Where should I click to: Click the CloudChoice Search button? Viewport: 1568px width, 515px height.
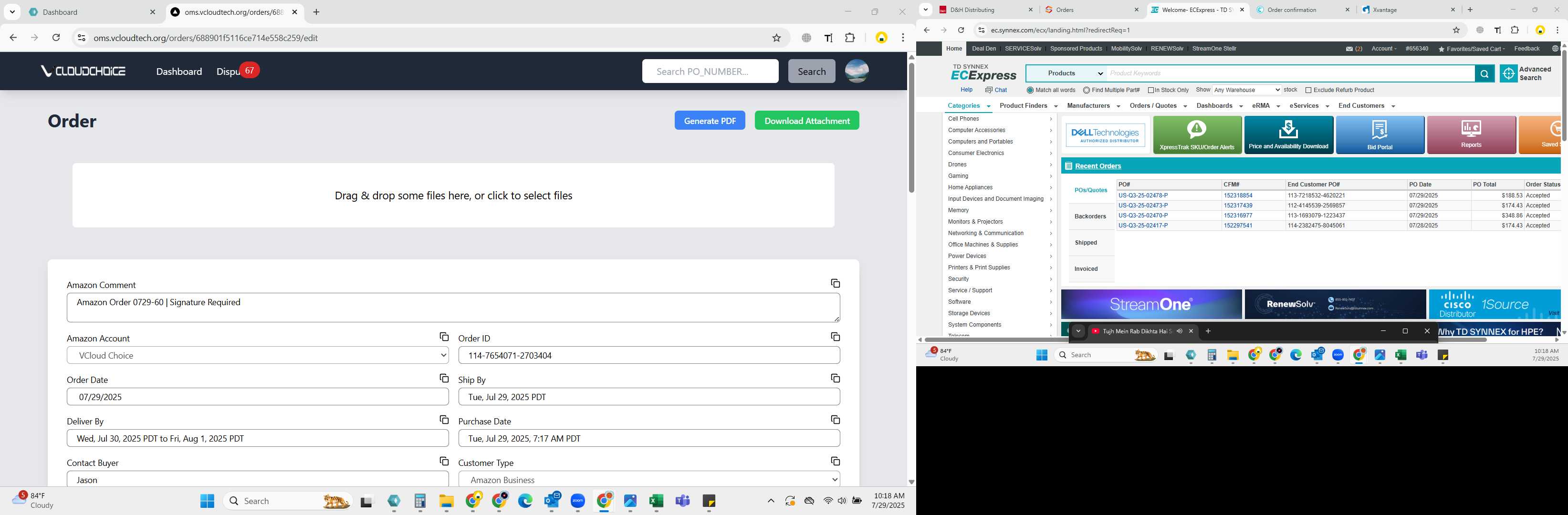[x=811, y=71]
